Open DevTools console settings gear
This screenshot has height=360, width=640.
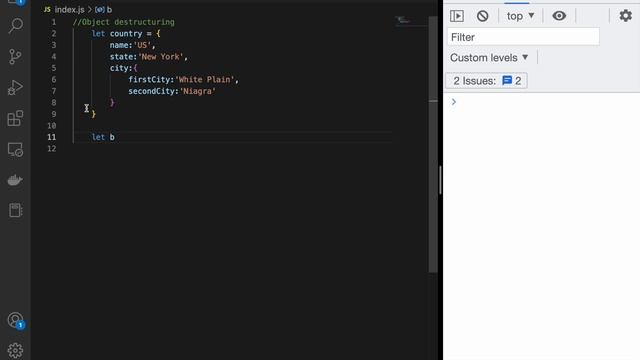point(625,16)
